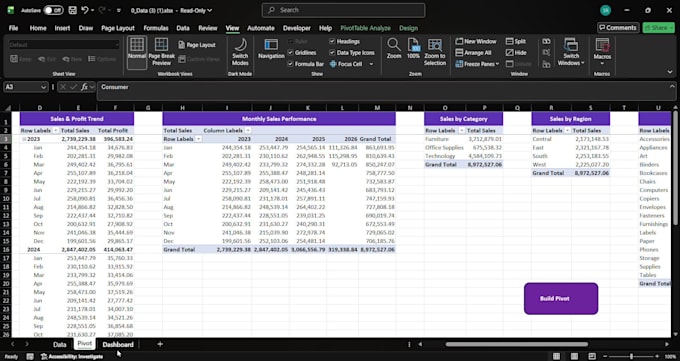Image resolution: width=680 pixels, height=361 pixels.
Task: Collapse the 2023 group in pivot
Action: coord(24,139)
